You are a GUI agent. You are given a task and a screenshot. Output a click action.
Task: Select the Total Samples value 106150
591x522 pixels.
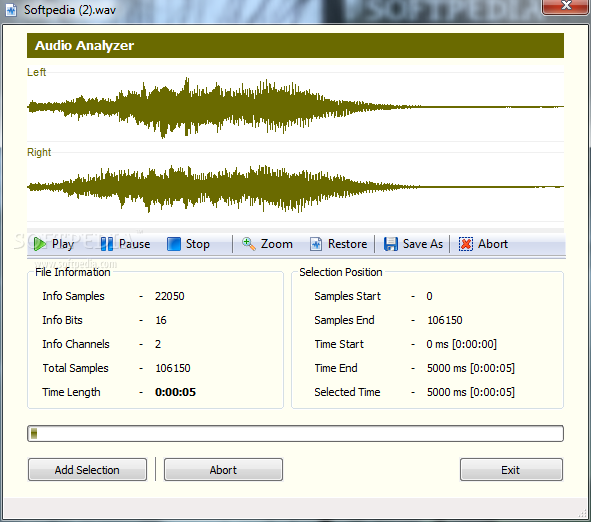pyautogui.click(x=173, y=368)
